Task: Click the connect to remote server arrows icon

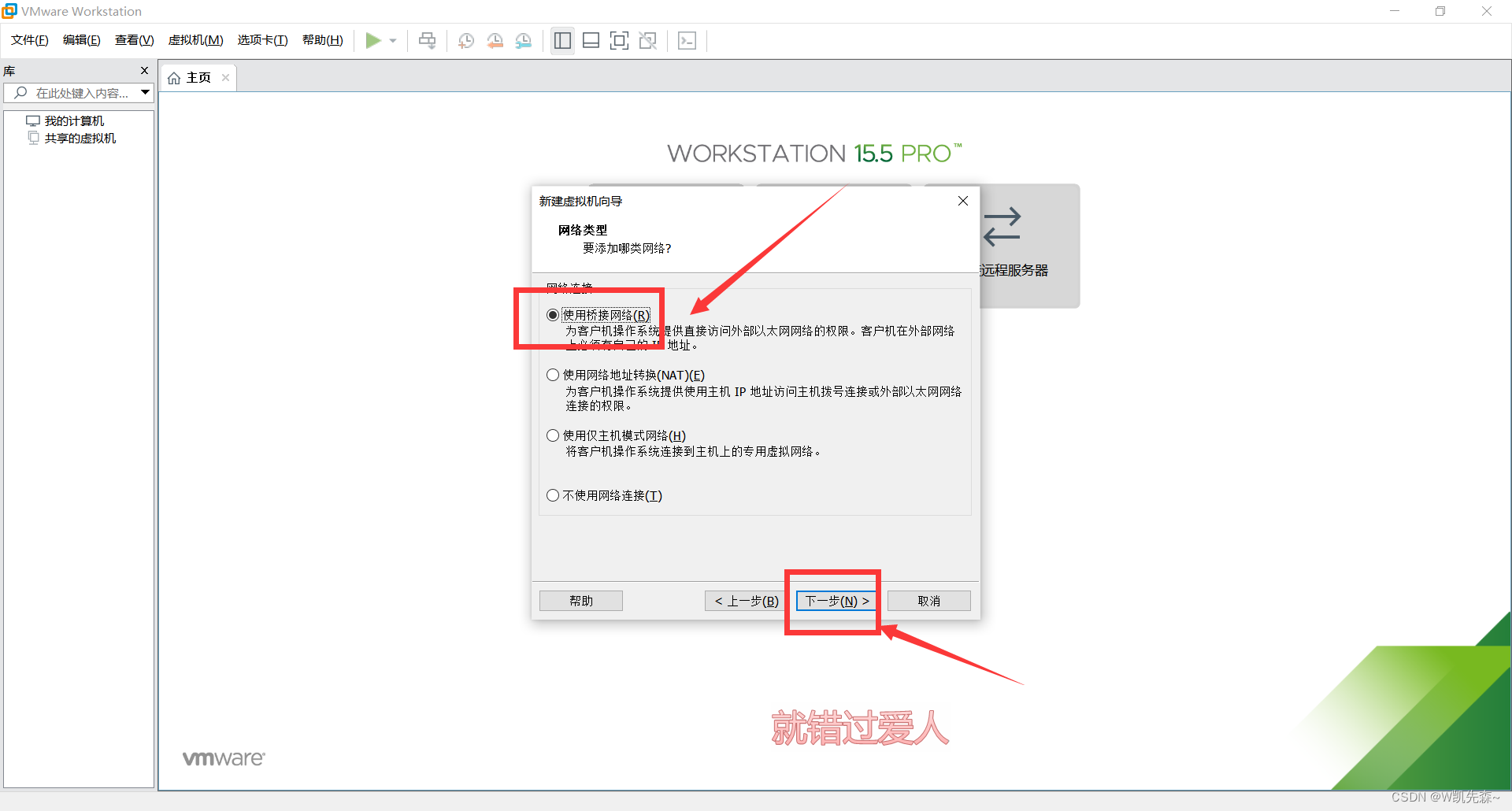Action: coord(1002,227)
